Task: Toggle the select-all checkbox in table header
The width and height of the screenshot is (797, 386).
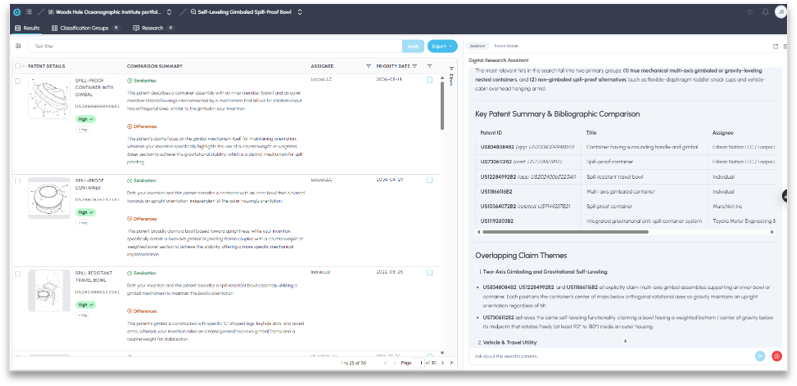Action: (x=18, y=66)
